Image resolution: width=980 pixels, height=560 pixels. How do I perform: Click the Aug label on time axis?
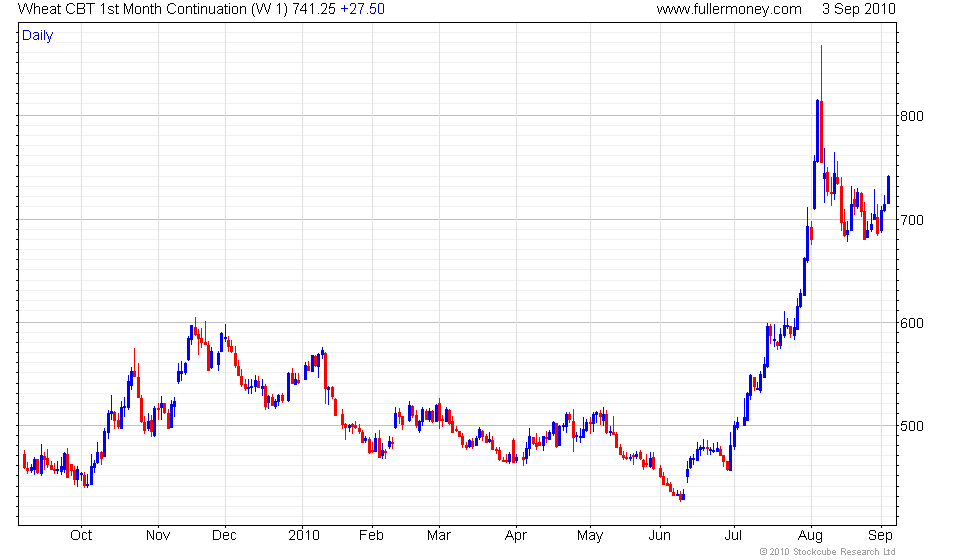[x=811, y=536]
